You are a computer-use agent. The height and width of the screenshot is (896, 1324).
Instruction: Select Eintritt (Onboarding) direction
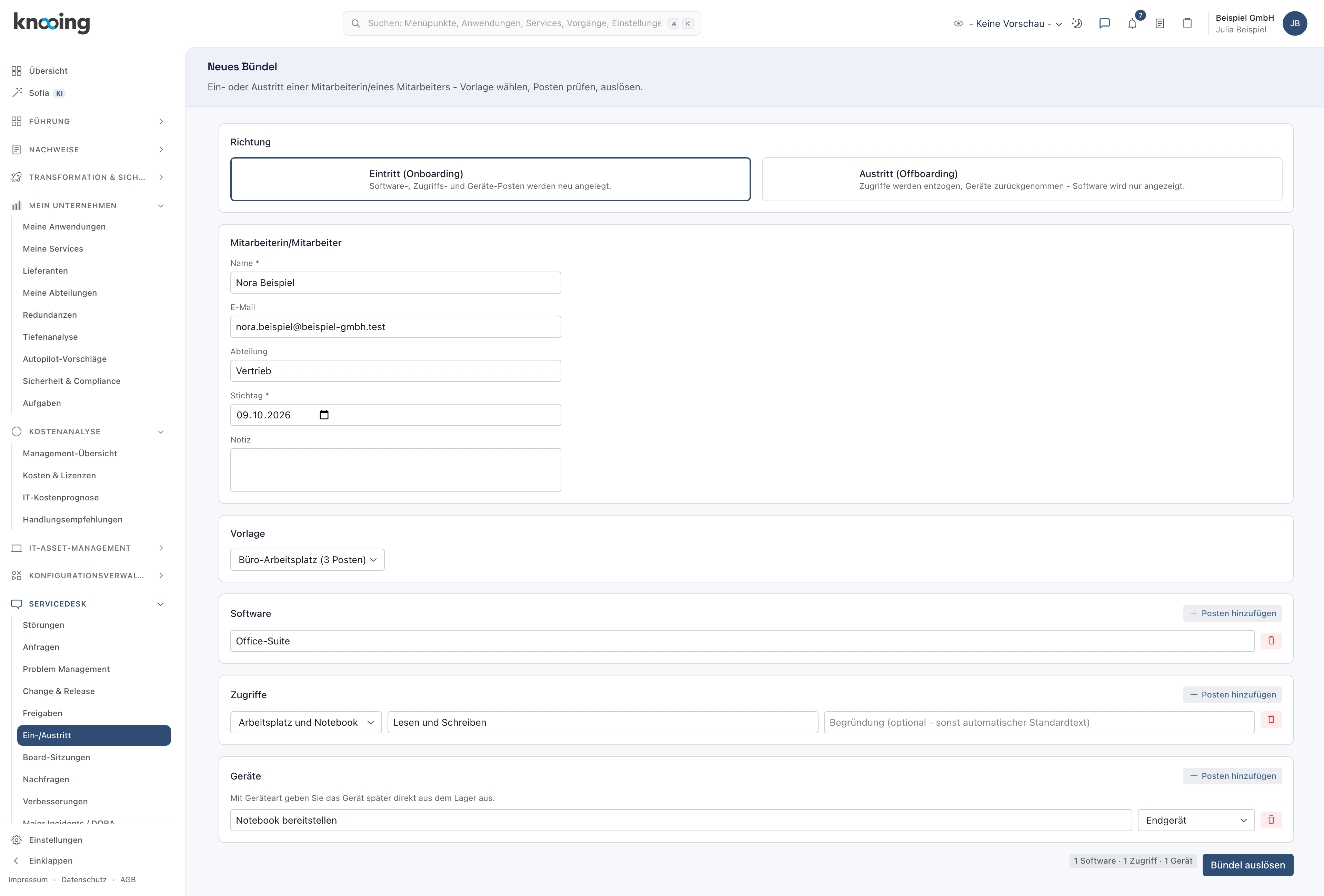pos(490,179)
